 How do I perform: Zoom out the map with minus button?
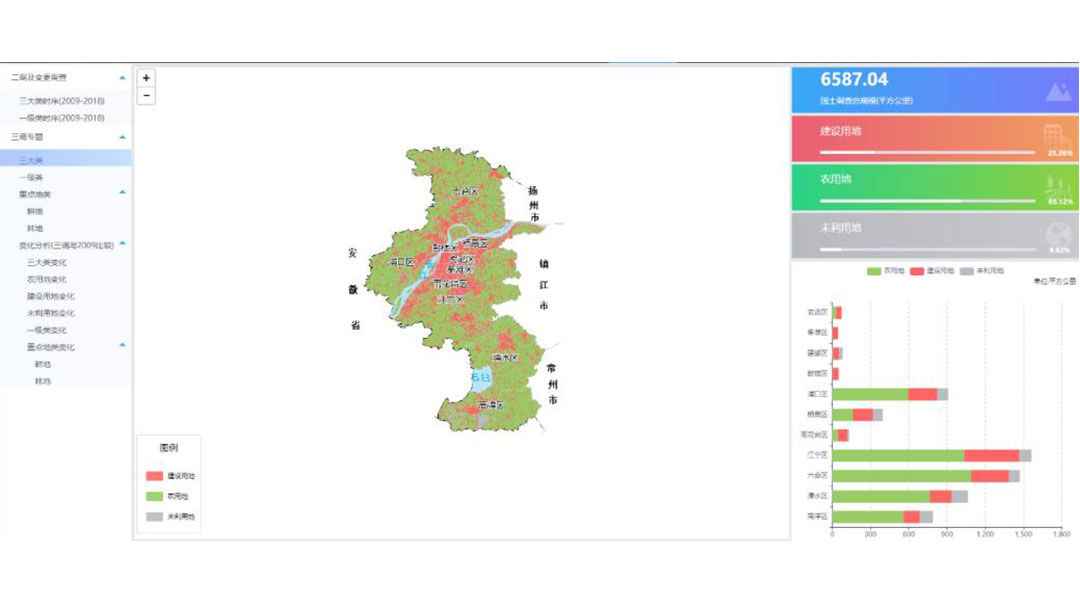click(x=146, y=96)
